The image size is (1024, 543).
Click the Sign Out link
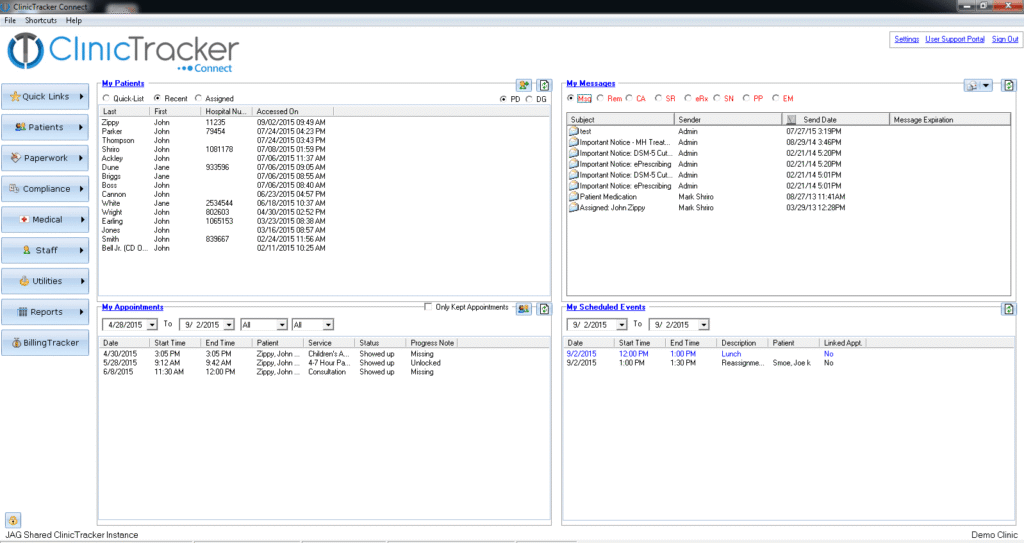[1005, 39]
